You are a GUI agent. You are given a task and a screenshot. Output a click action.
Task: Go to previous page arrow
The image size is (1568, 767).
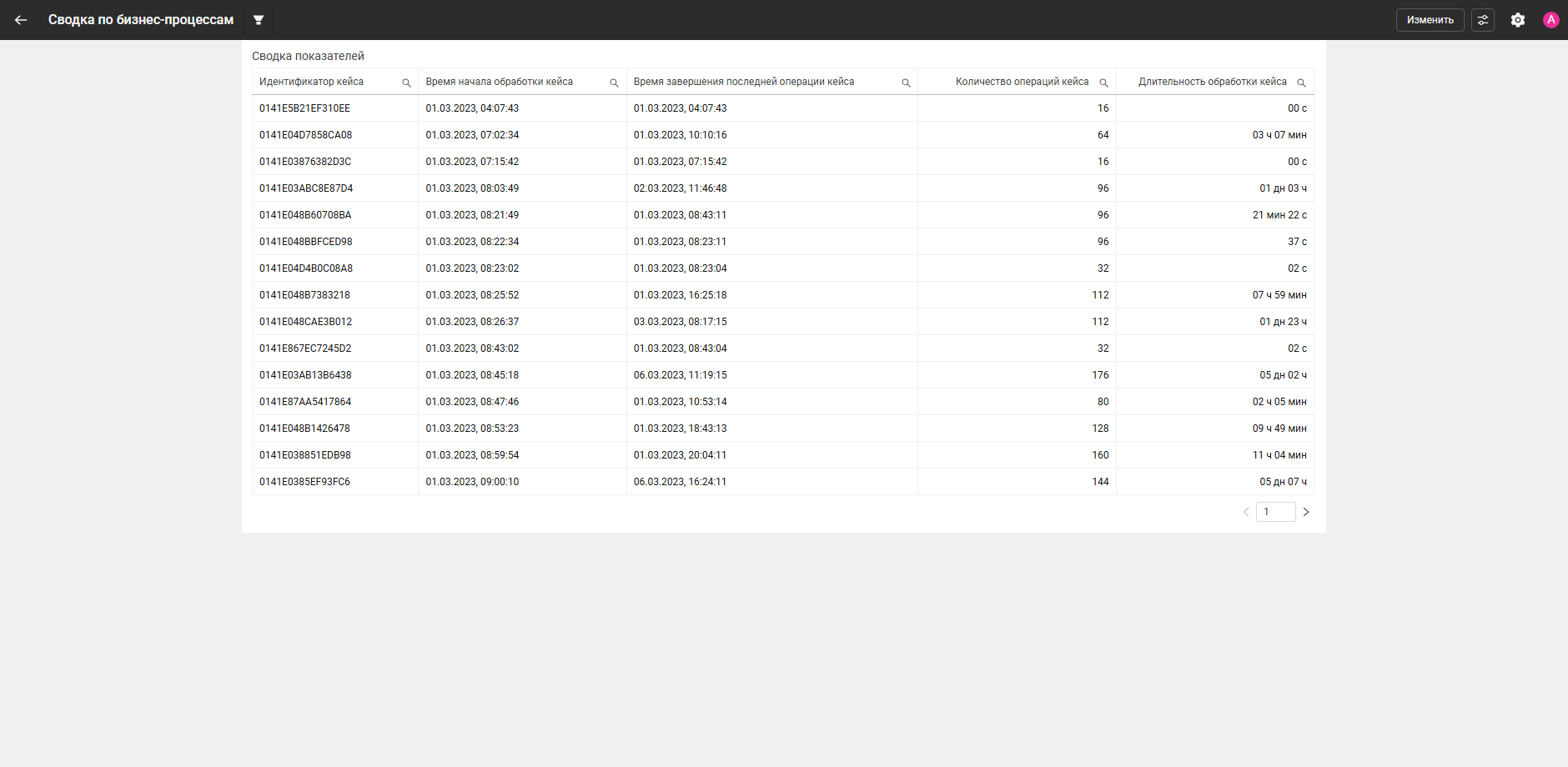coord(1246,512)
